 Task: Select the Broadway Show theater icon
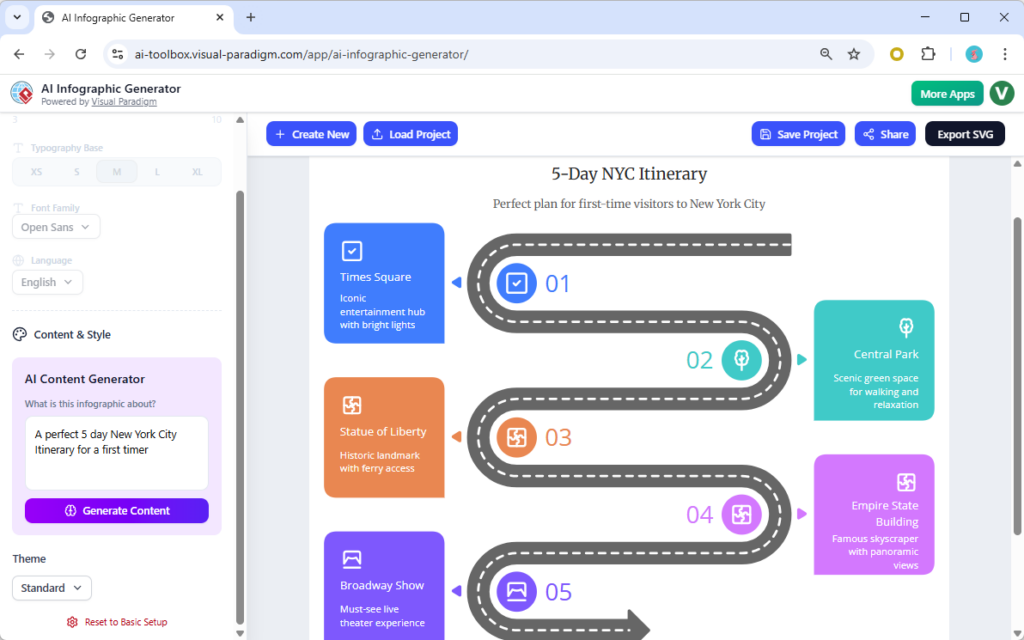click(x=352, y=560)
